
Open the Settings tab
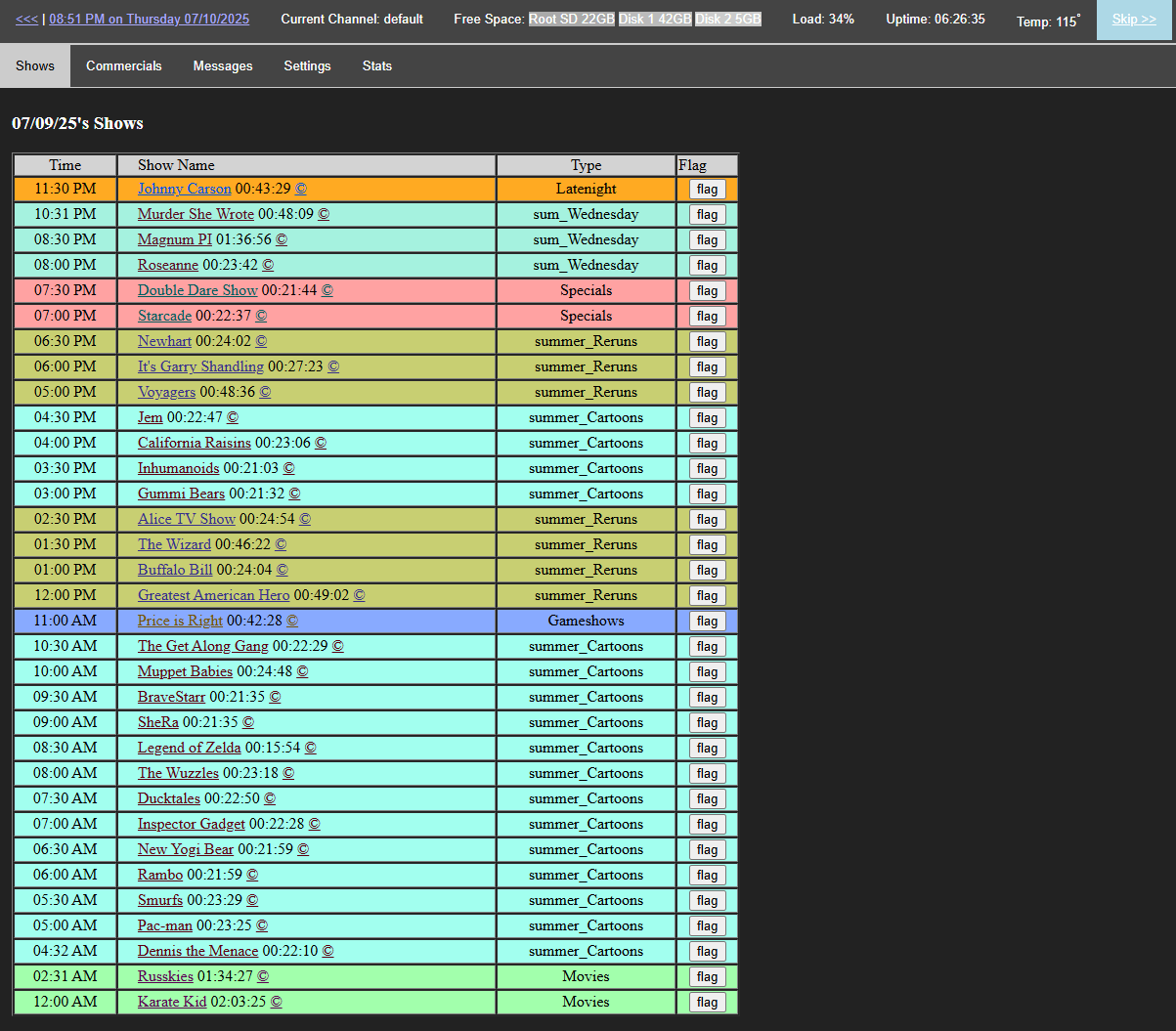click(x=307, y=65)
